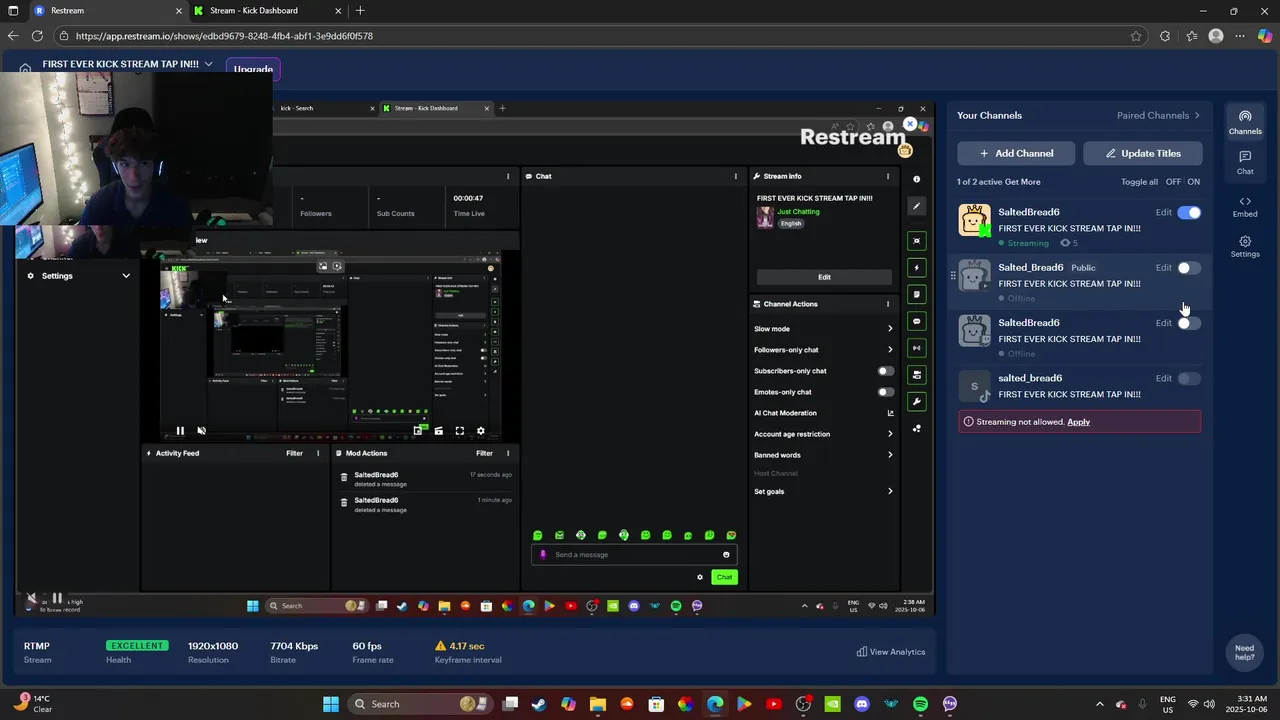Click the Need help? bubble
The image size is (1280, 720).
coord(1244,652)
